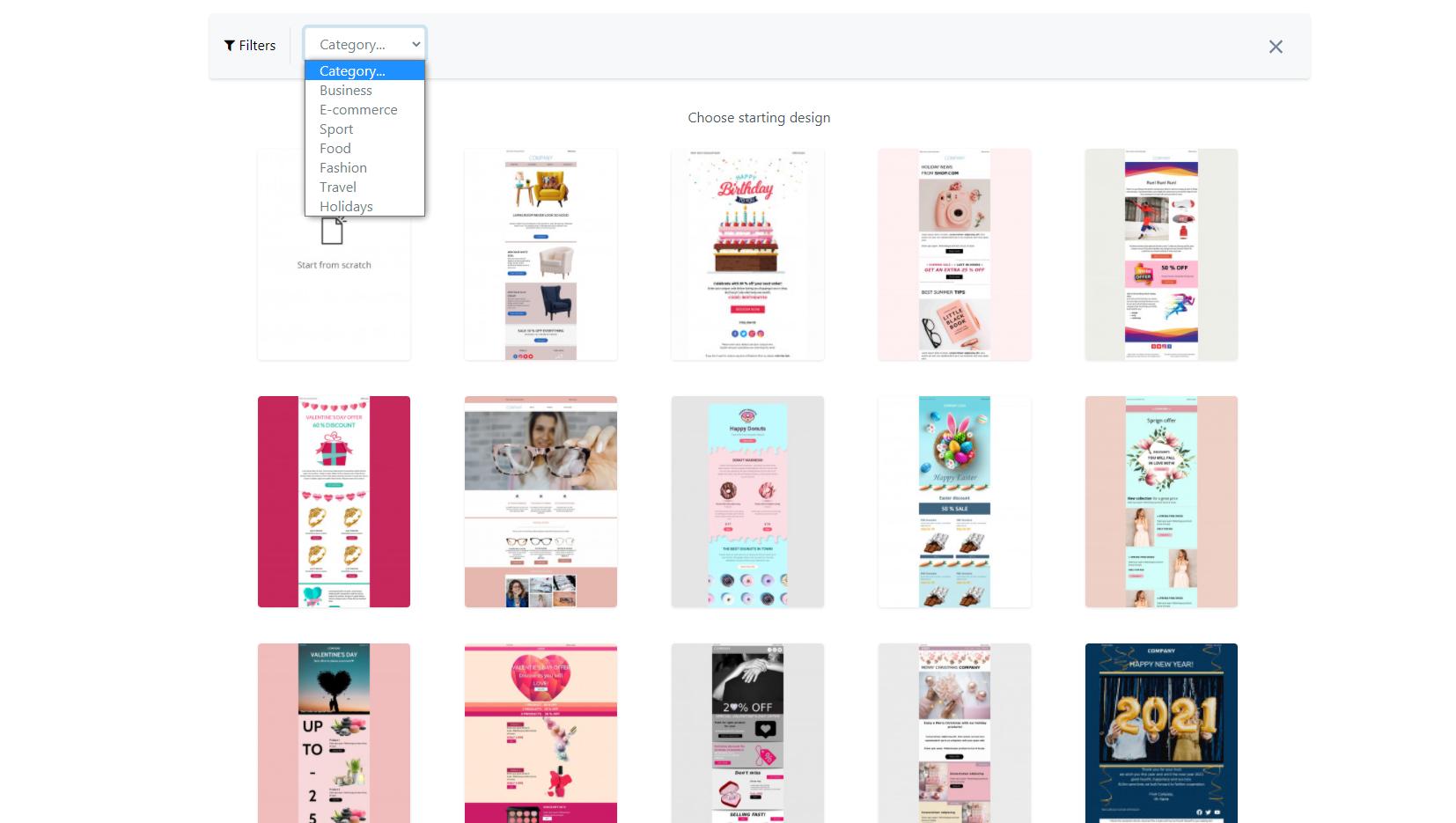The height and width of the screenshot is (823, 1456).
Task: Pick the Valentine's Day Offer rings template
Action: pyautogui.click(x=334, y=502)
